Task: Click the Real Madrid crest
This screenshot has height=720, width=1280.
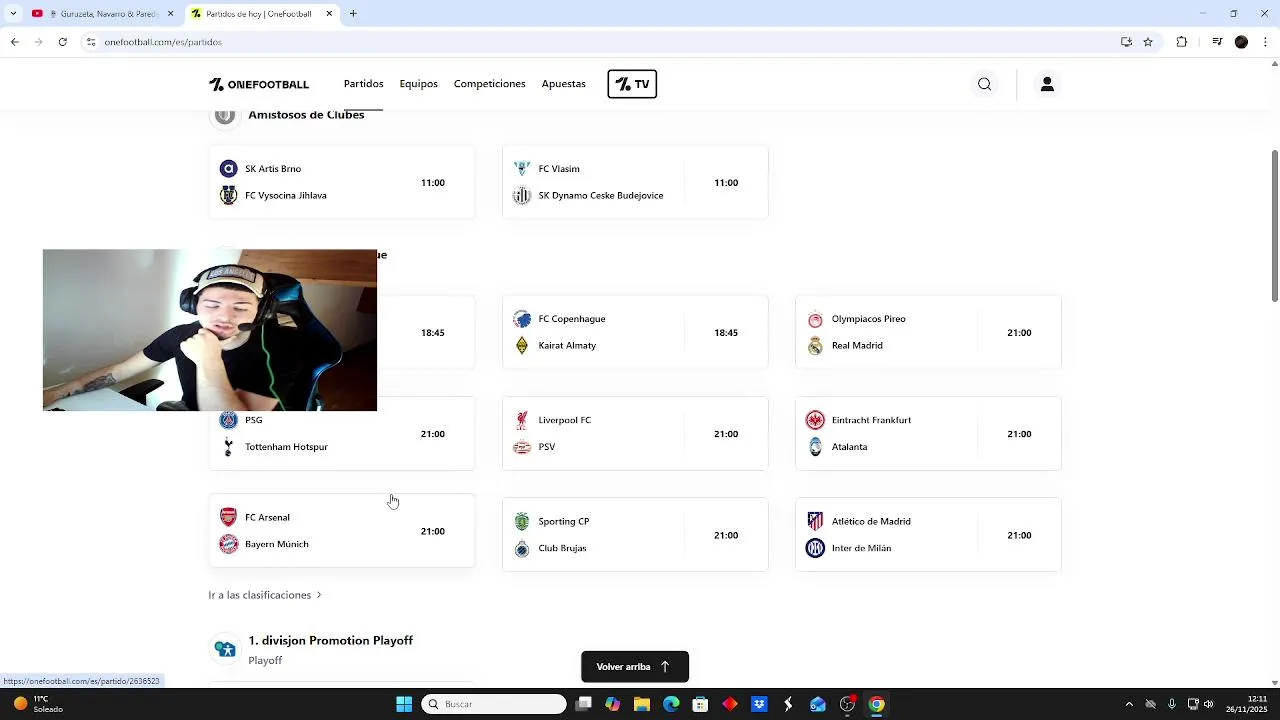Action: click(815, 346)
